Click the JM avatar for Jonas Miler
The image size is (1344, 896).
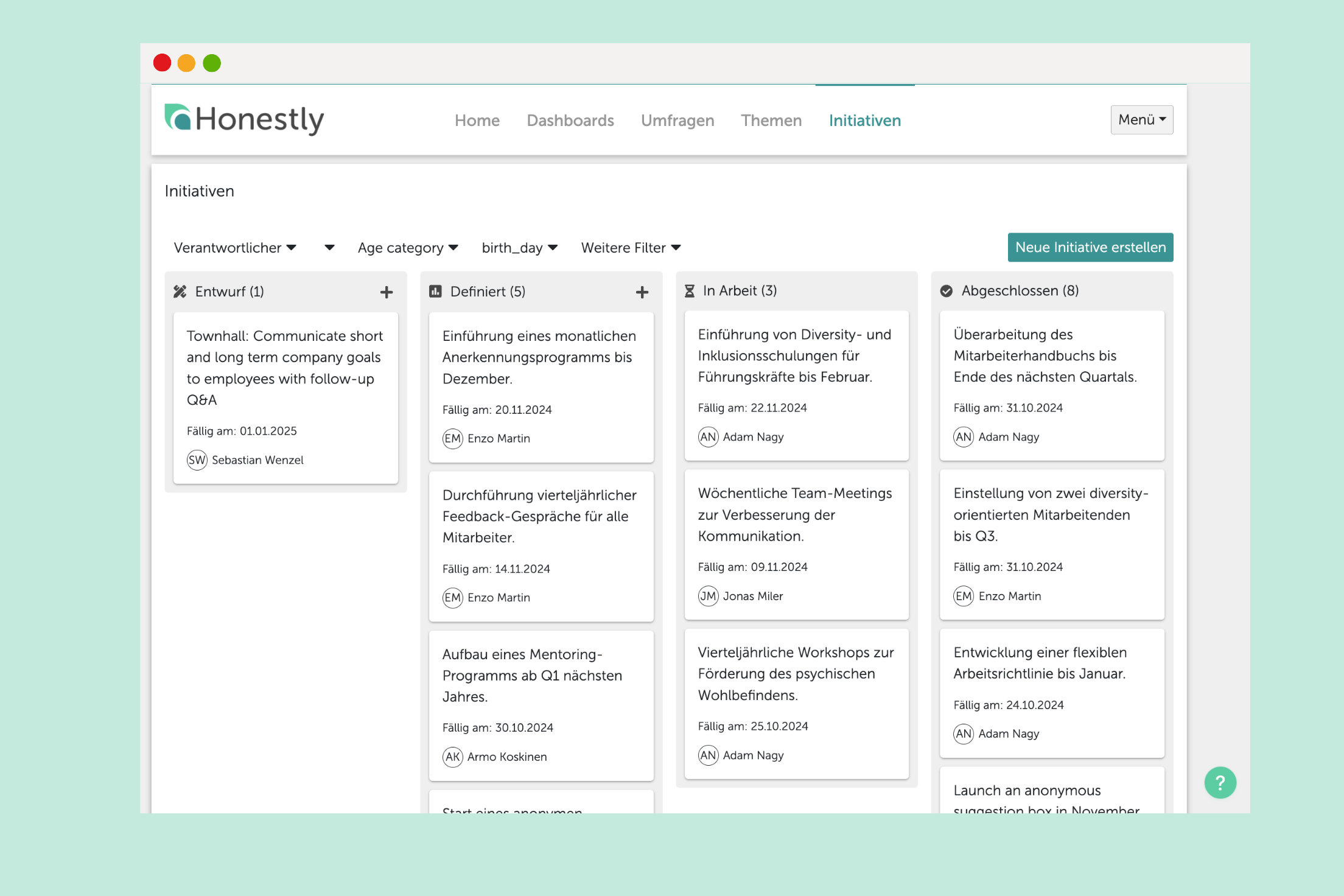[x=708, y=596]
